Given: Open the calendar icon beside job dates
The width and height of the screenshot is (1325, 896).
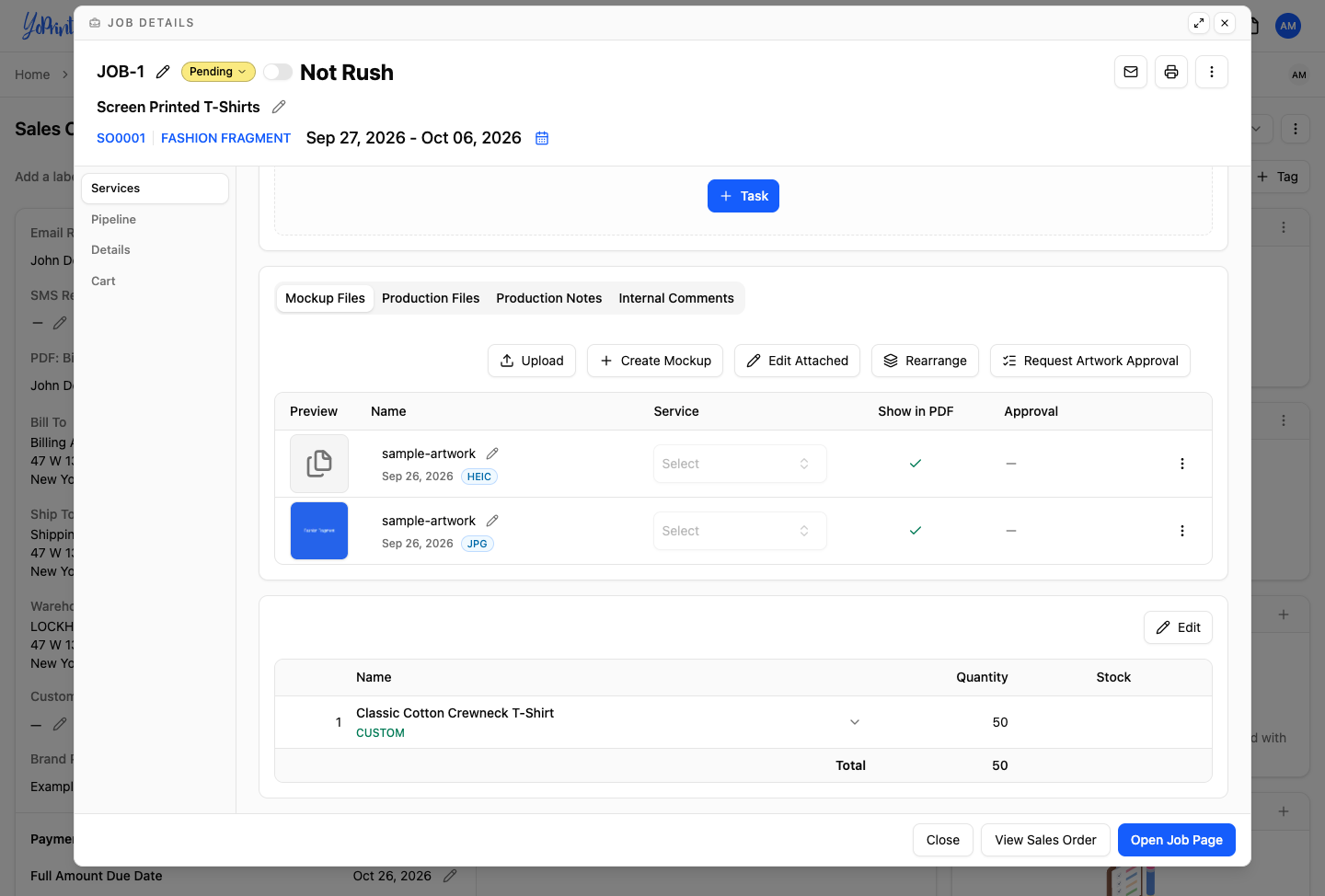Looking at the screenshot, I should 542,138.
